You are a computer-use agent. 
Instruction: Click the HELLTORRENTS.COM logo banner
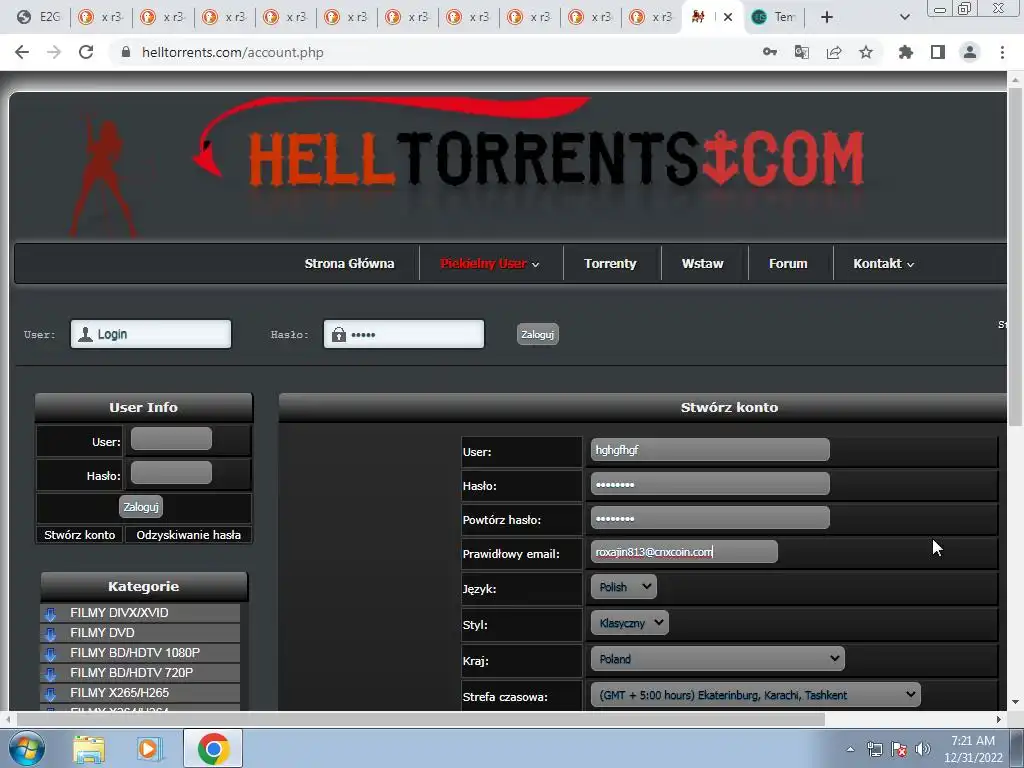tap(557, 159)
